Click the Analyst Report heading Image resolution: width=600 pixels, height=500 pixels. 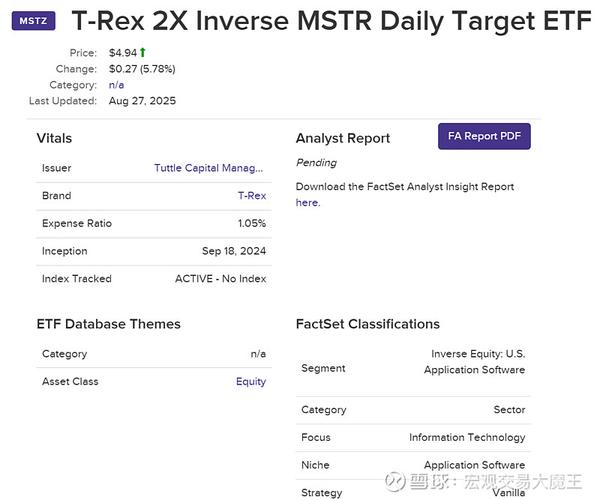(x=343, y=138)
